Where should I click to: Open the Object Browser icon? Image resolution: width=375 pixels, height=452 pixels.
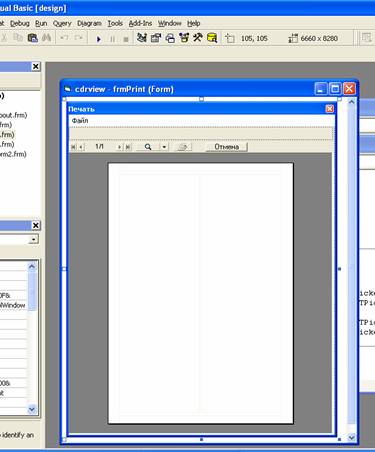184,38
